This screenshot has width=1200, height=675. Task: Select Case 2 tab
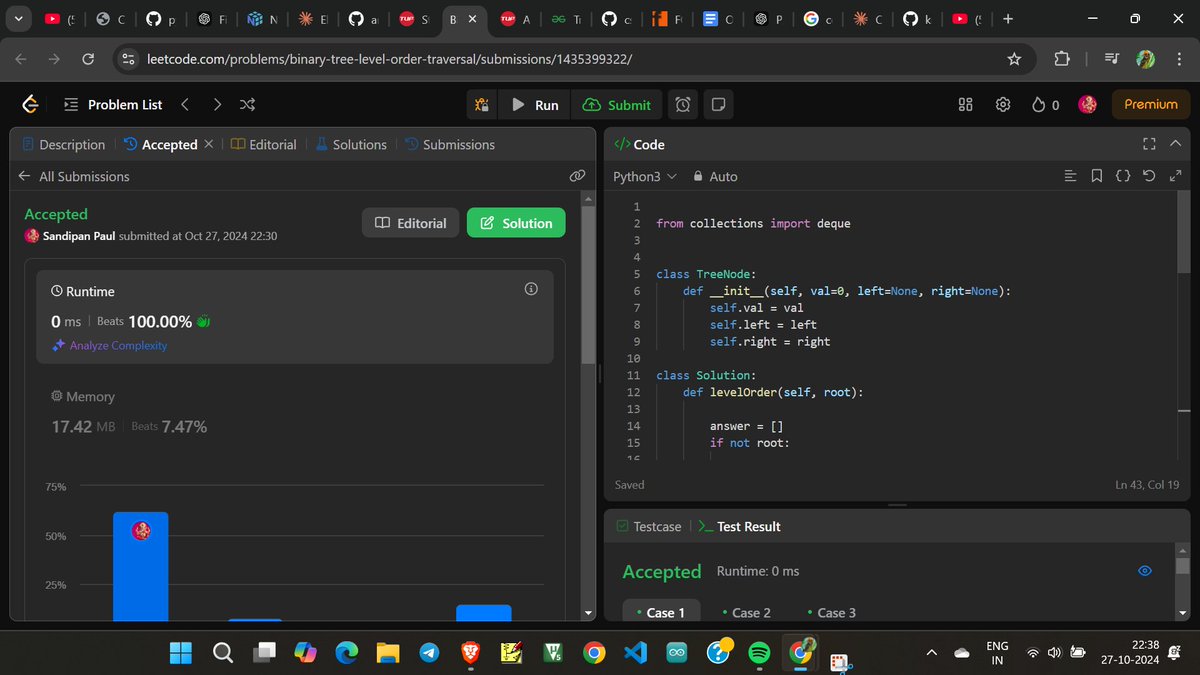[746, 612]
